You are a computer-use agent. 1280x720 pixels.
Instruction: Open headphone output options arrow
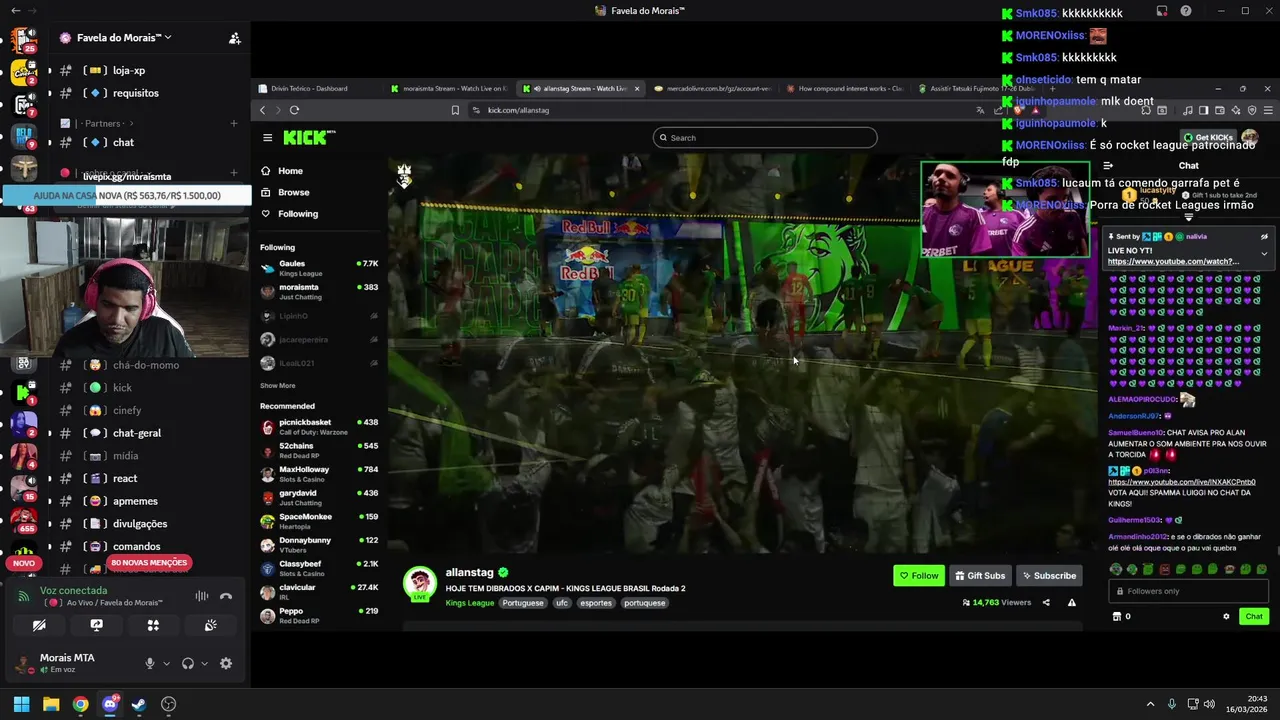click(204, 663)
